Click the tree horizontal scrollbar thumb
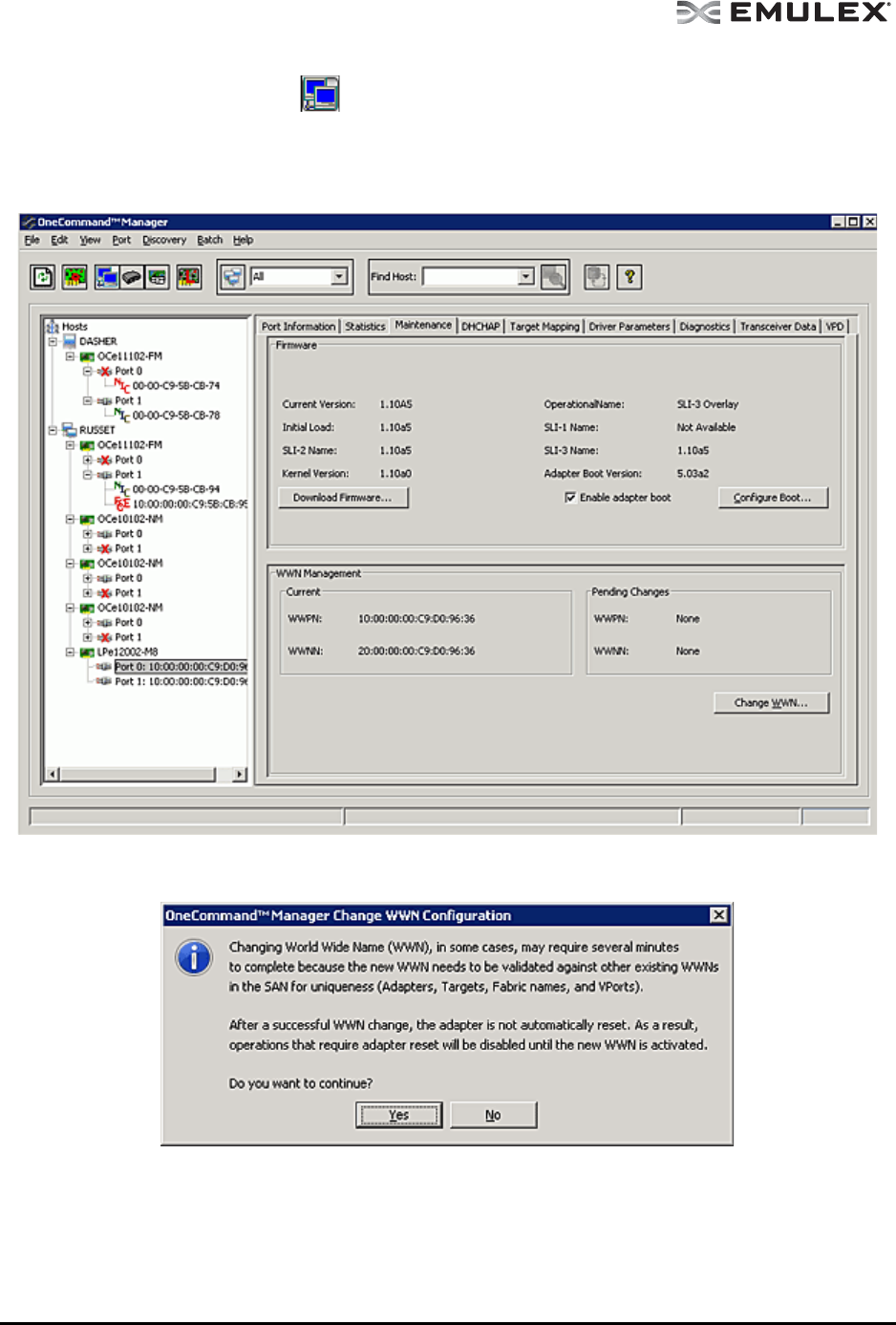The width and height of the screenshot is (896, 1325). (138, 774)
